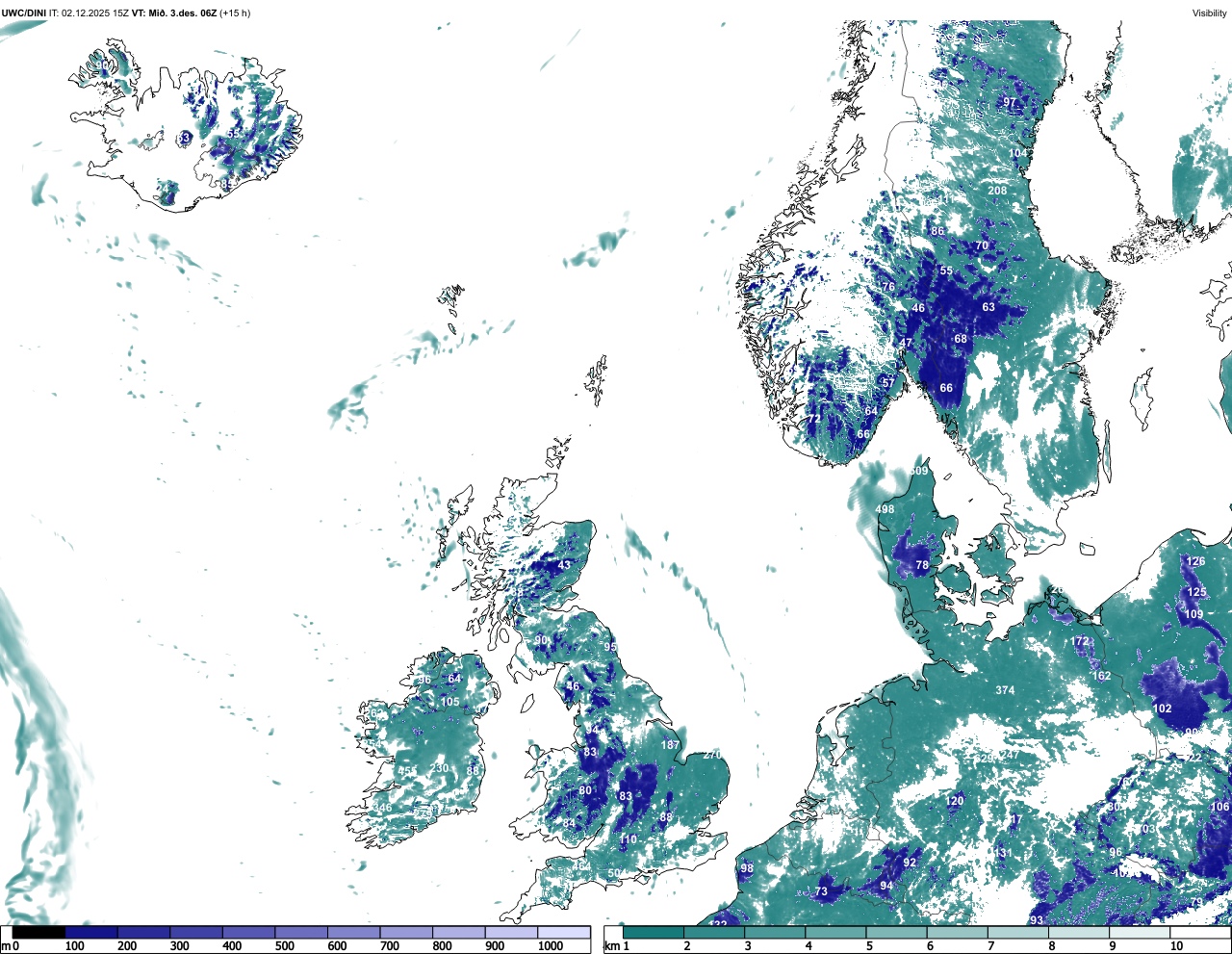
Task: Click the value 464 in southwest England
Action: pyautogui.click(x=579, y=866)
